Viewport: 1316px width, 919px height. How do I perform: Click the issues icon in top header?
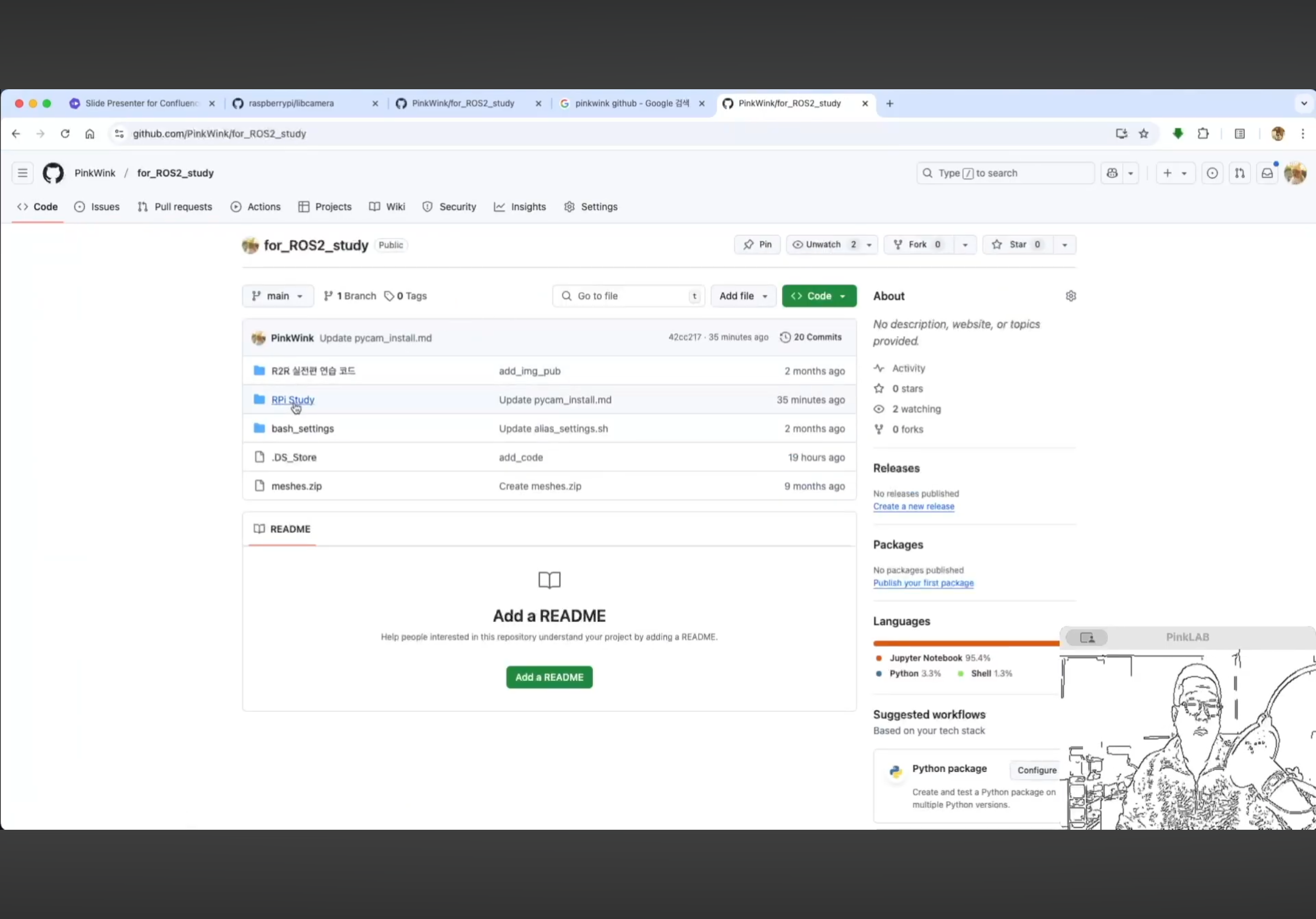[x=1212, y=173]
